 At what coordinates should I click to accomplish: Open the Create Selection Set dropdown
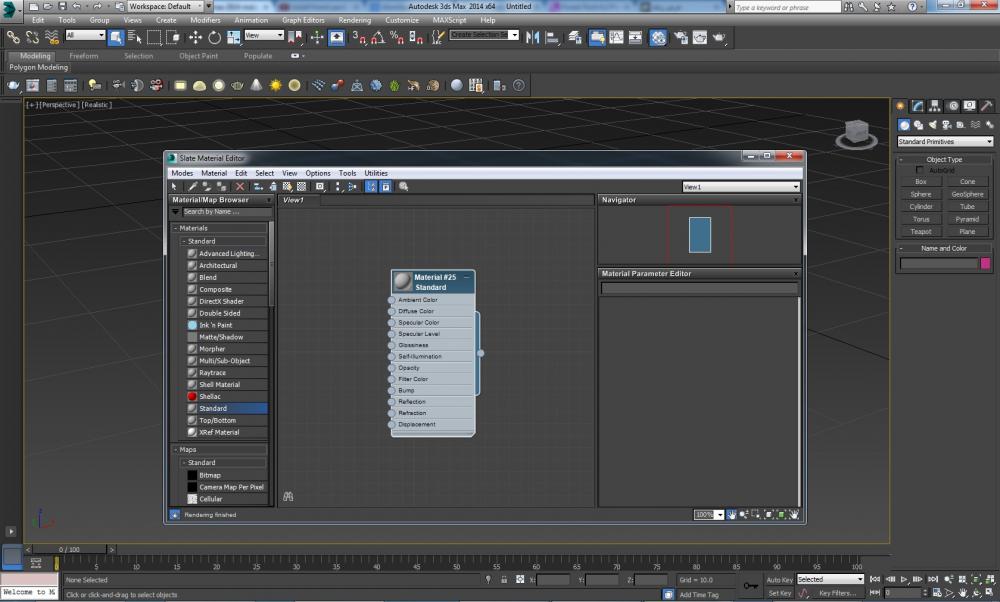click(x=484, y=35)
